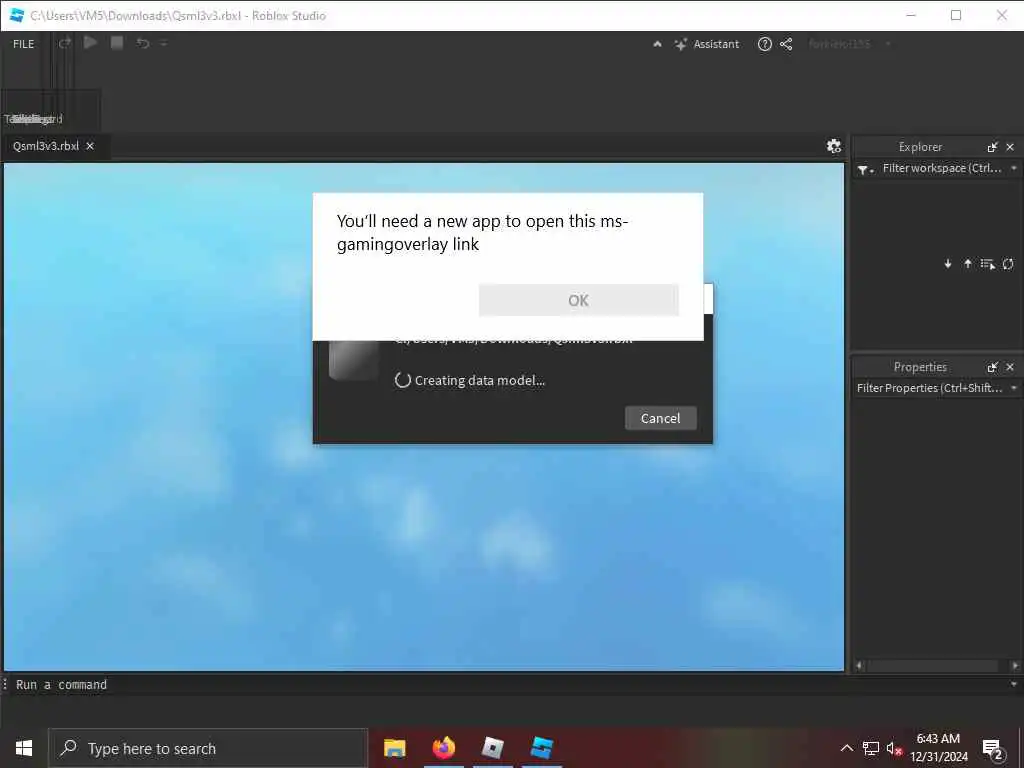Viewport: 1024px width, 768px height.
Task: Click Explorer select-list cursor icon
Action: tap(988, 264)
